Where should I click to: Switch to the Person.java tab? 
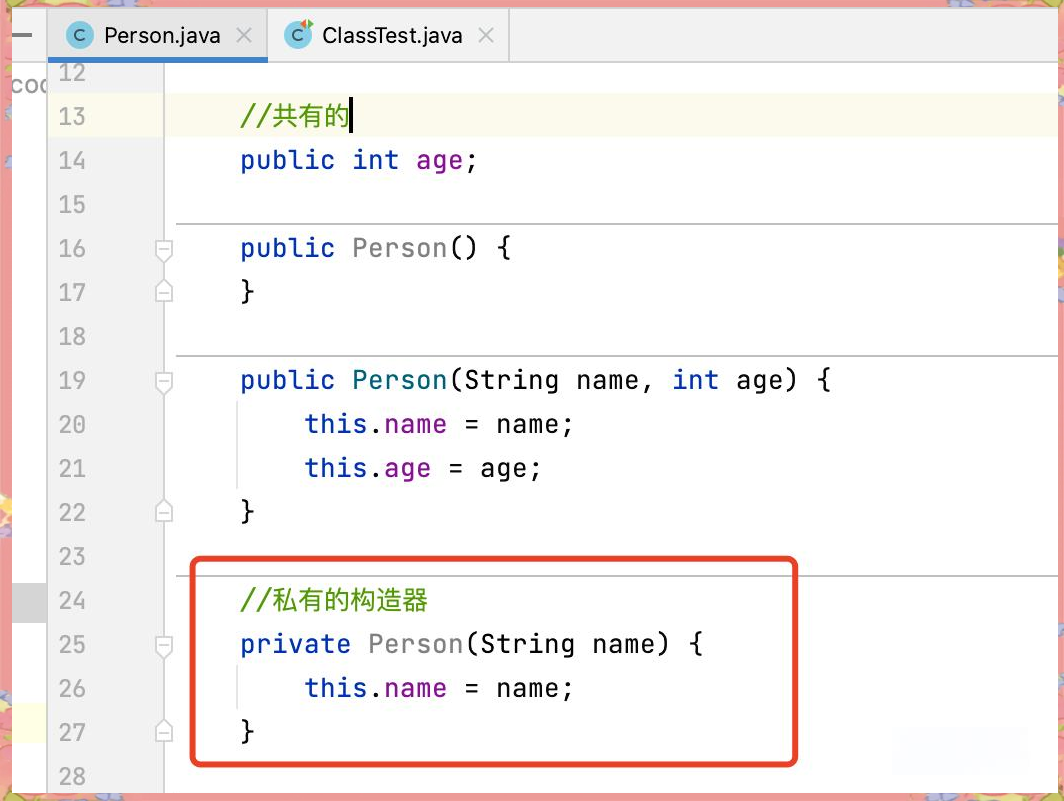click(157, 35)
